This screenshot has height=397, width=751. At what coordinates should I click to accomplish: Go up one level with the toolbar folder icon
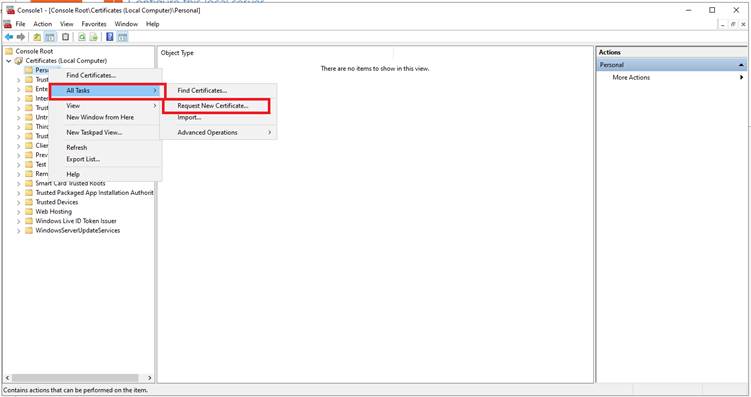coord(37,37)
